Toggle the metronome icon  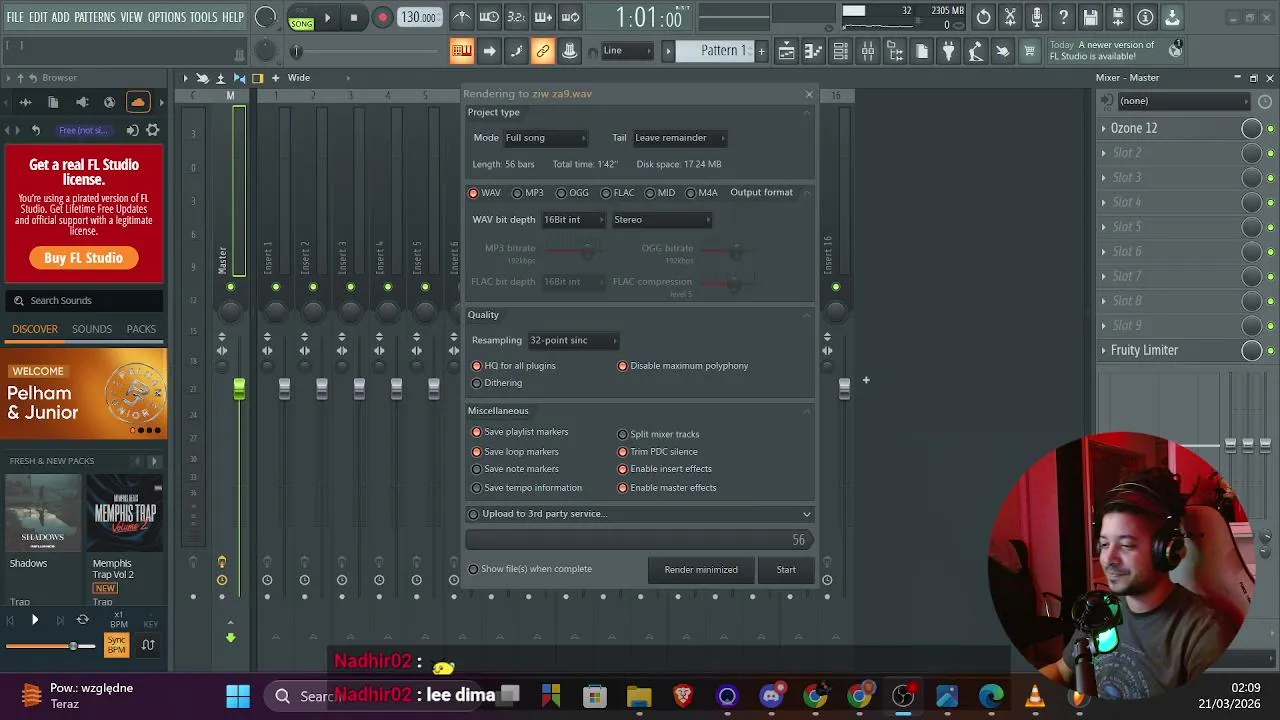point(462,17)
